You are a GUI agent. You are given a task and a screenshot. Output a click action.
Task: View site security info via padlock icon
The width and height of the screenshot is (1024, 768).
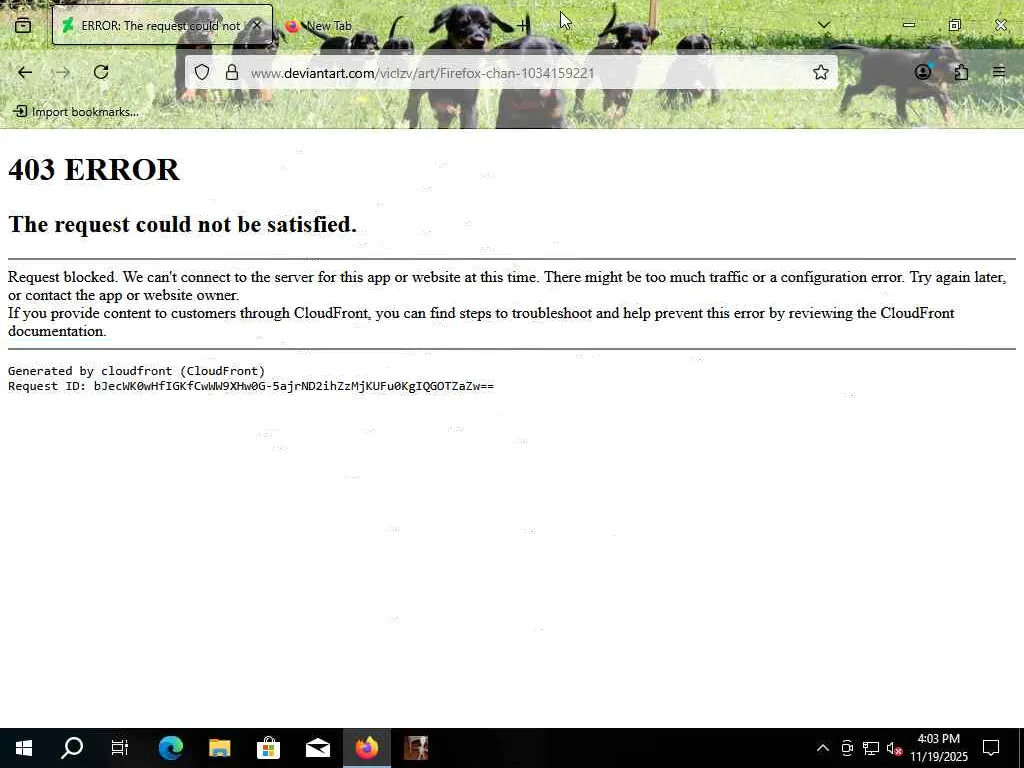click(x=232, y=72)
